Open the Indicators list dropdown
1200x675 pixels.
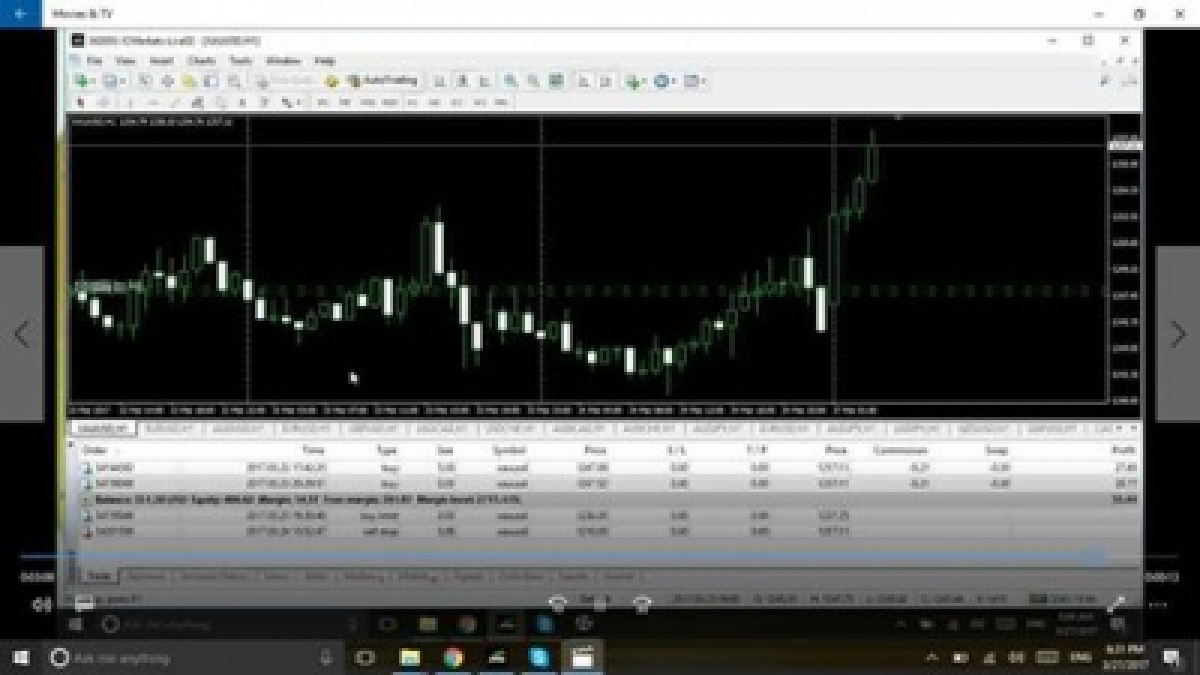pos(637,80)
